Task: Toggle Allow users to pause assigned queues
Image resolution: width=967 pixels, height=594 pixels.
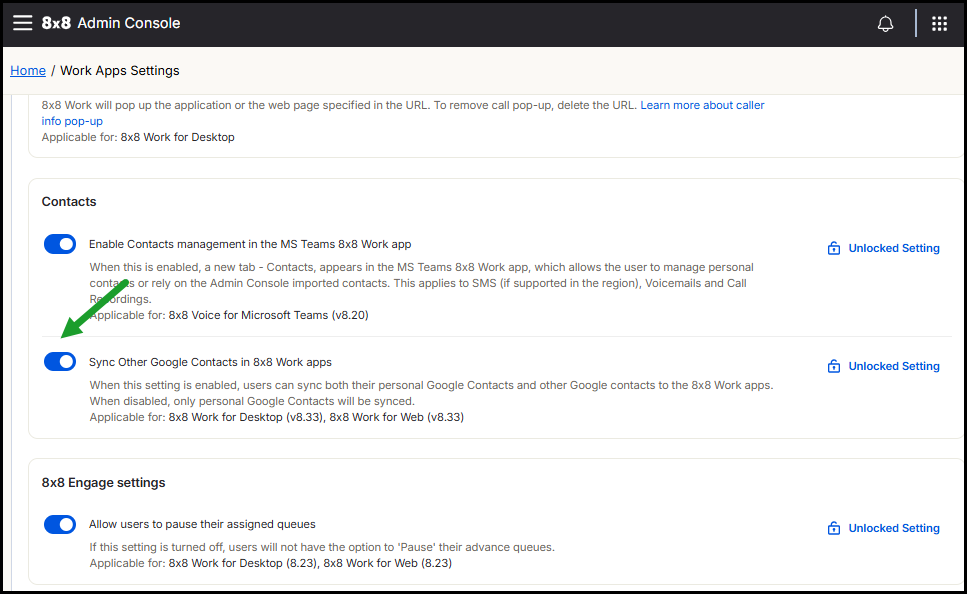Action: (x=60, y=524)
